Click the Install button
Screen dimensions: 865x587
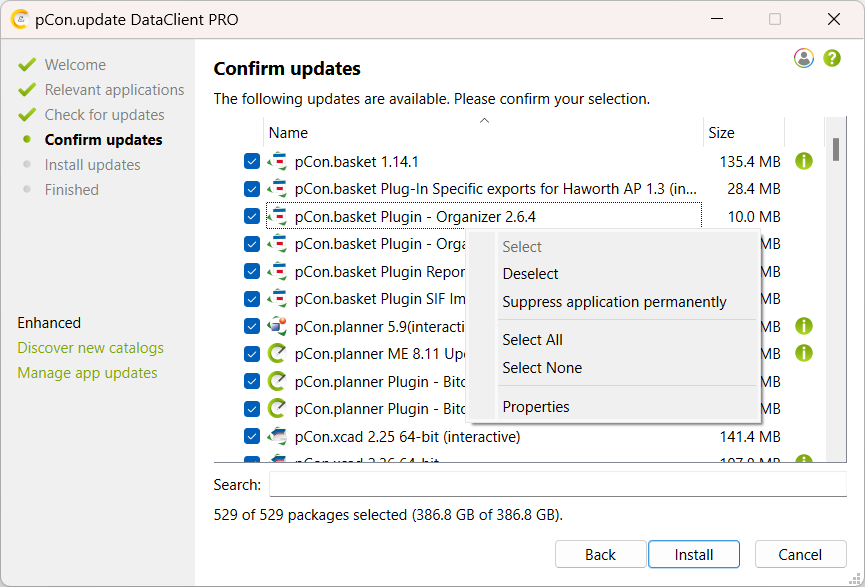[693, 554]
